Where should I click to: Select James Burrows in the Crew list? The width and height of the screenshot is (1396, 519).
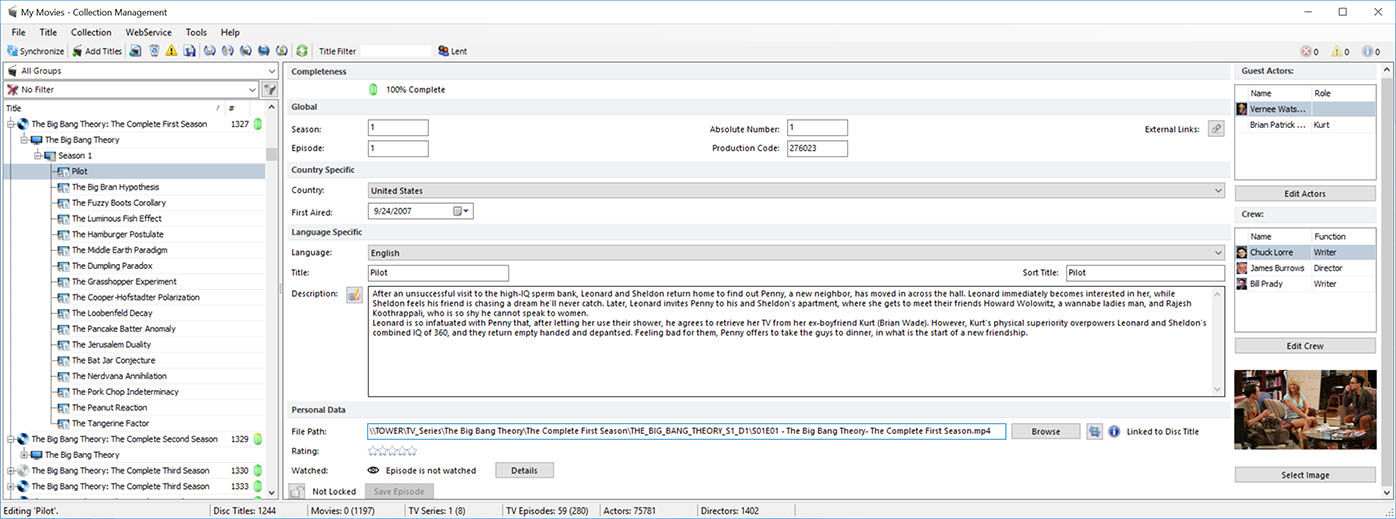tap(1303, 268)
